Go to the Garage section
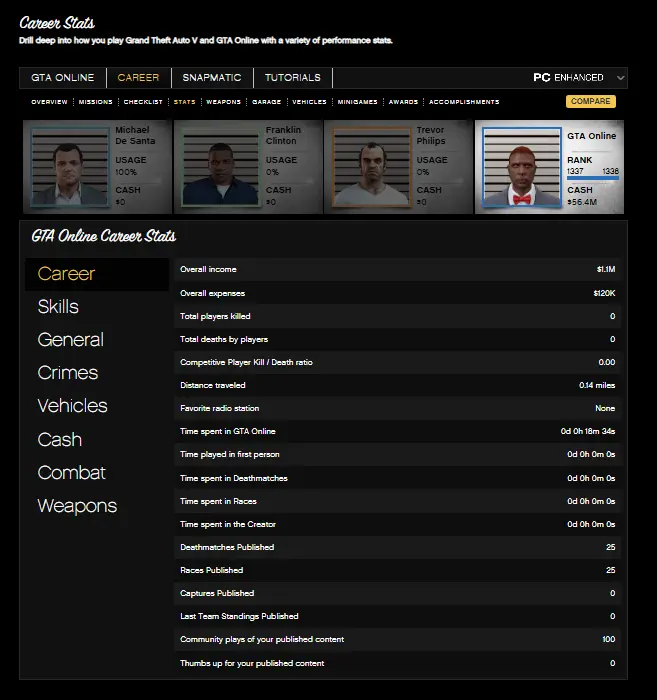The image size is (657, 700). 266,102
